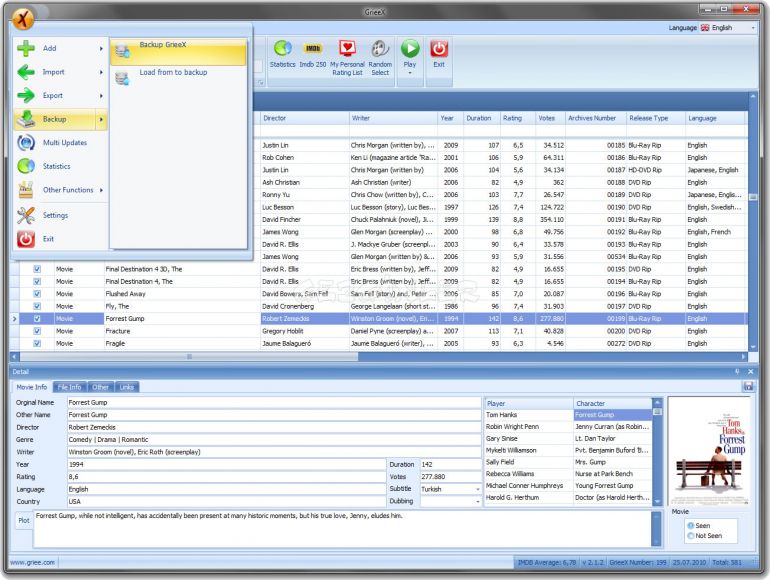Click the Plot text area

(x=342, y=529)
